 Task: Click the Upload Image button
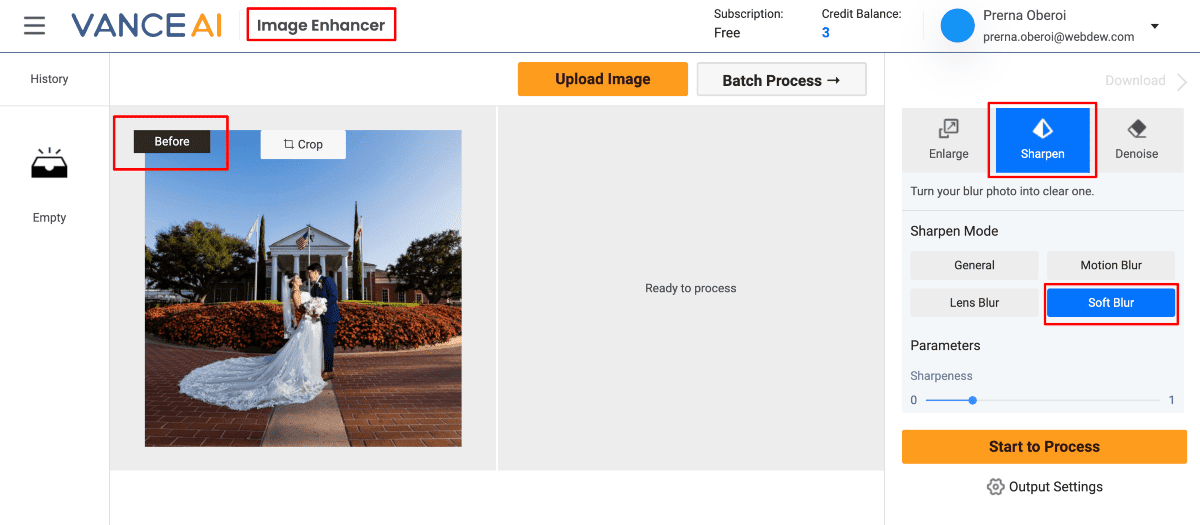click(x=602, y=79)
